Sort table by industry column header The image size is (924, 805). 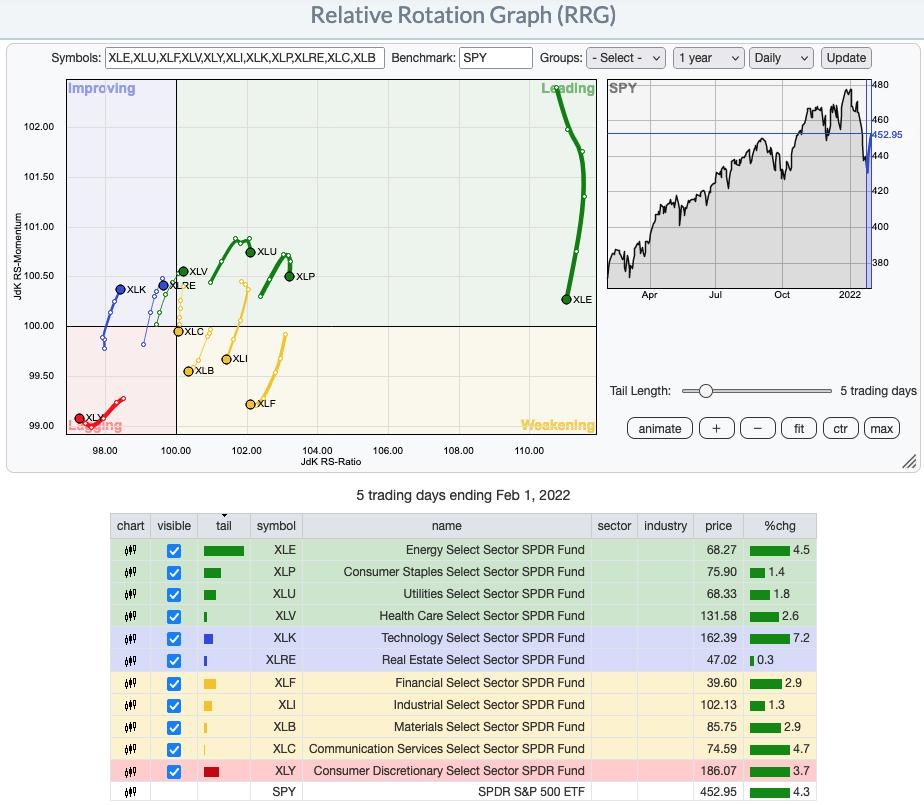tap(665, 526)
